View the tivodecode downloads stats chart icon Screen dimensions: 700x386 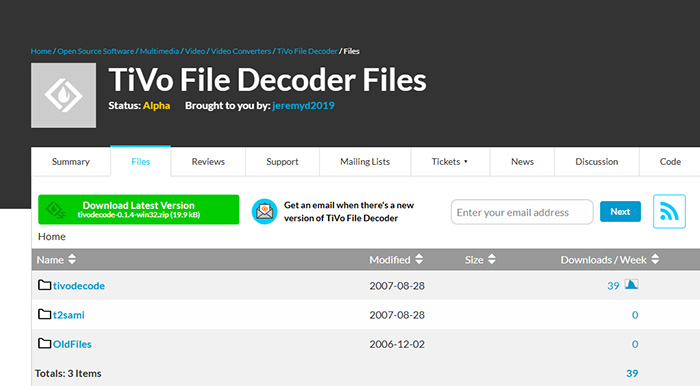631,284
